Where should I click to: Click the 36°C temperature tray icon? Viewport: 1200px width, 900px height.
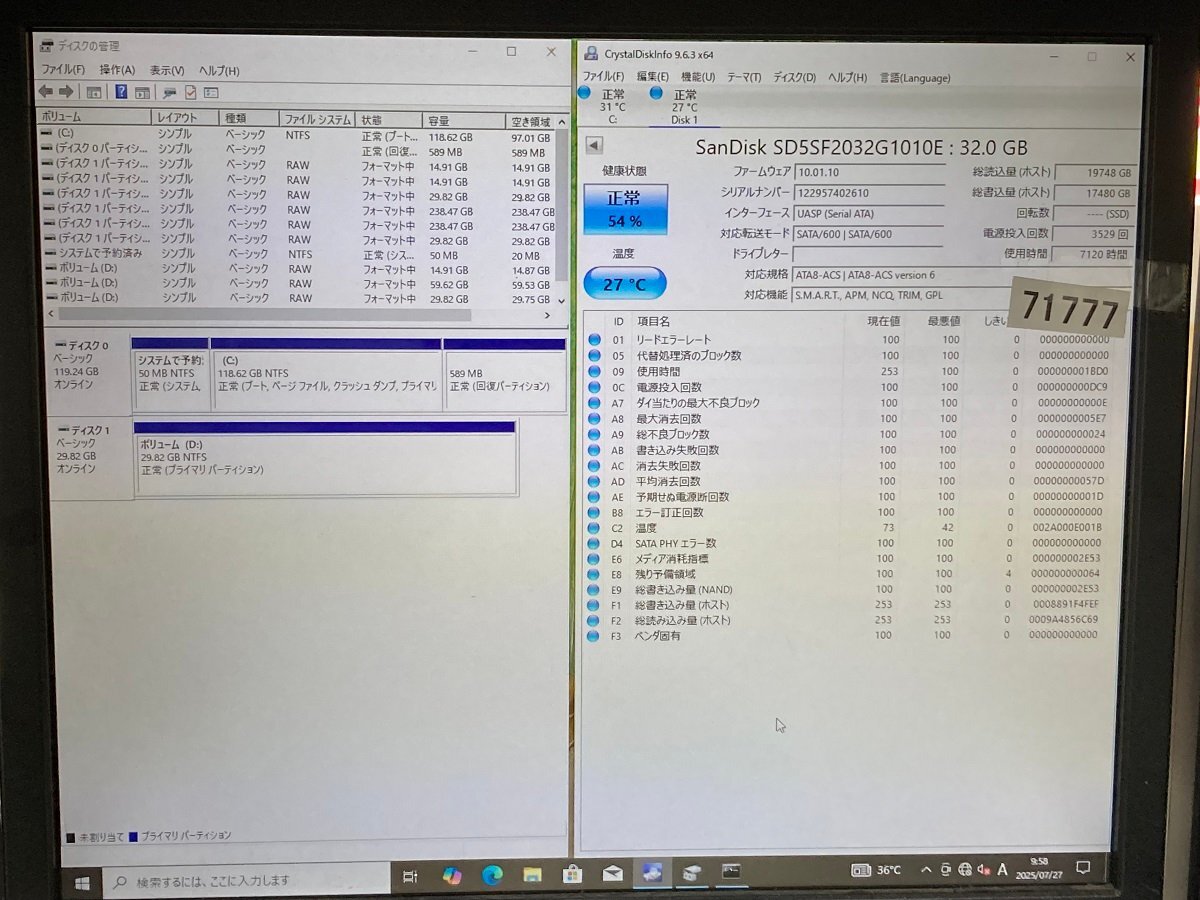tap(877, 871)
